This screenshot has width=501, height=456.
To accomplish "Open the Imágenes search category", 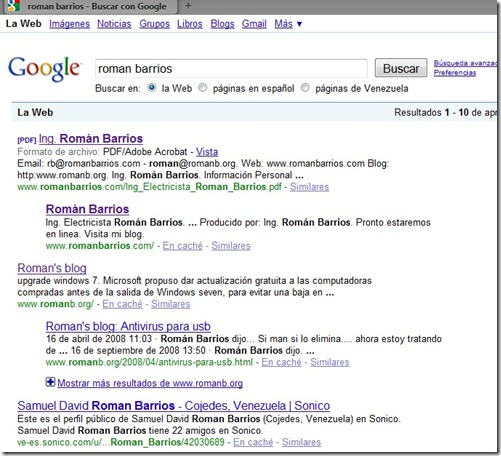I will click(x=70, y=24).
